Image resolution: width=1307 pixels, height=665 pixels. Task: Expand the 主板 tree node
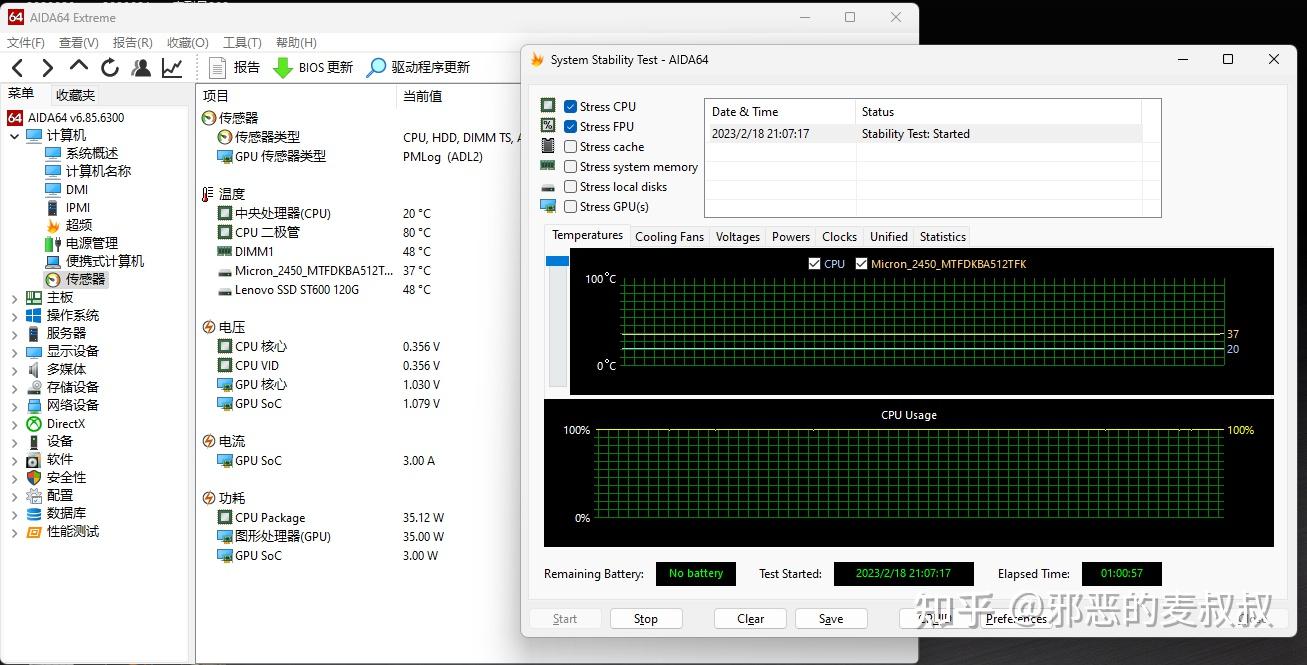14,297
